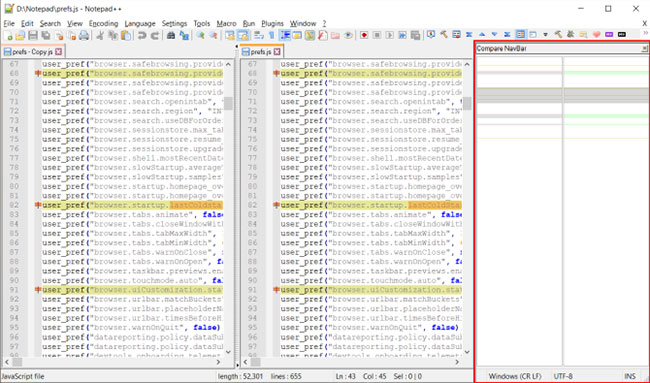The width and height of the screenshot is (650, 383).
Task: Undo the last change via toolbar
Action: coord(142,35)
